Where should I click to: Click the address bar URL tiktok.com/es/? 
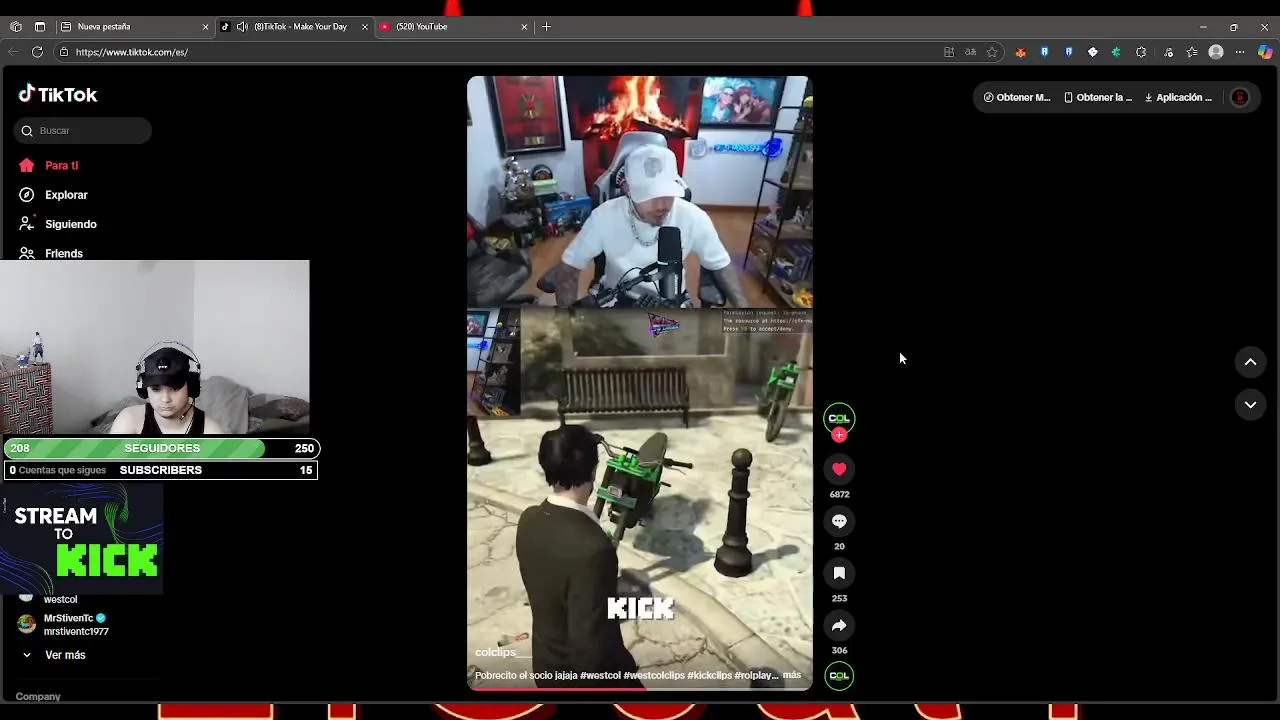pos(132,52)
